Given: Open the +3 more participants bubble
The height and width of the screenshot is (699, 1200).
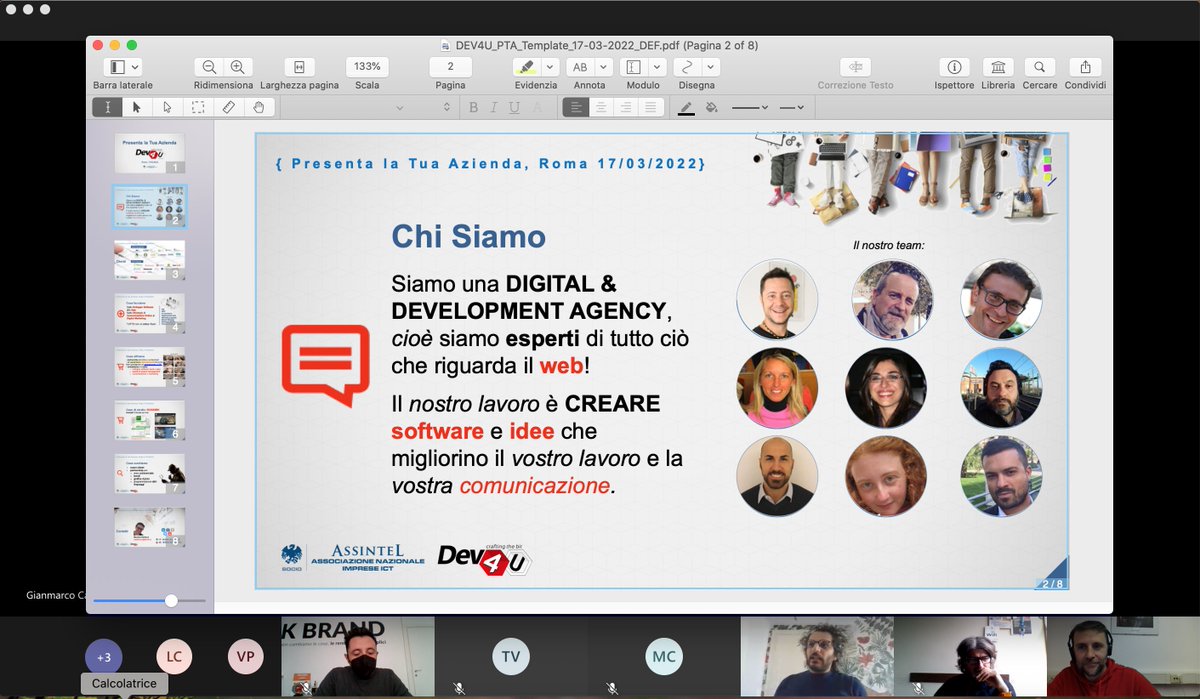Looking at the screenshot, I should pyautogui.click(x=104, y=657).
